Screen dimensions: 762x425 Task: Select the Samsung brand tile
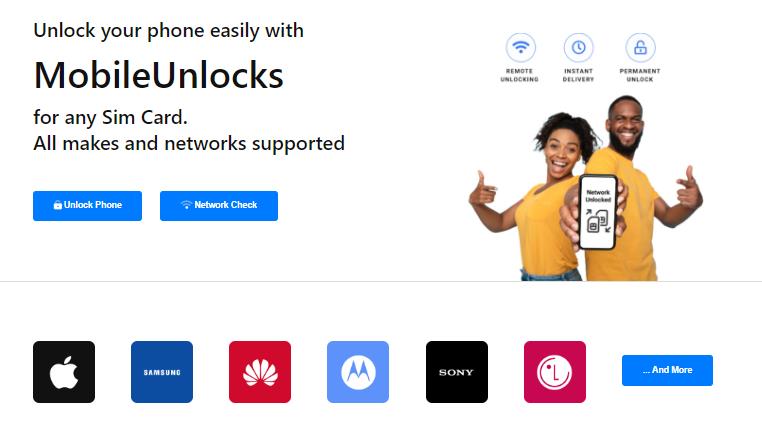tap(162, 372)
